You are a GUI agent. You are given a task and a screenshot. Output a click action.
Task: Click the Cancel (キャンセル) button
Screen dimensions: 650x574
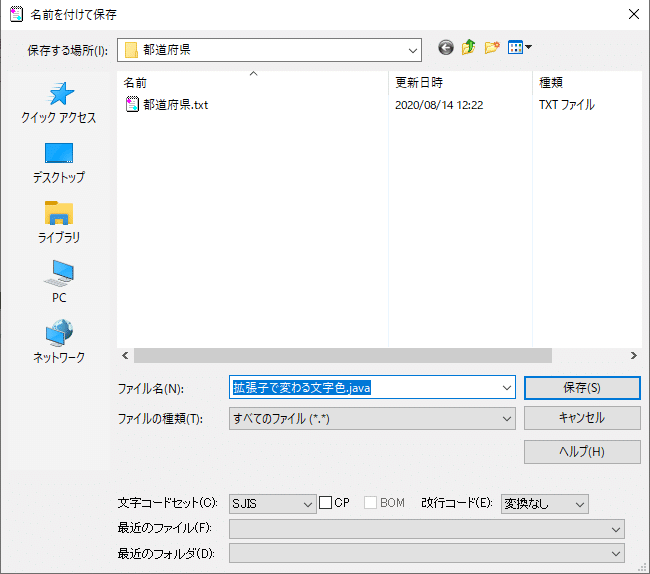click(582, 418)
